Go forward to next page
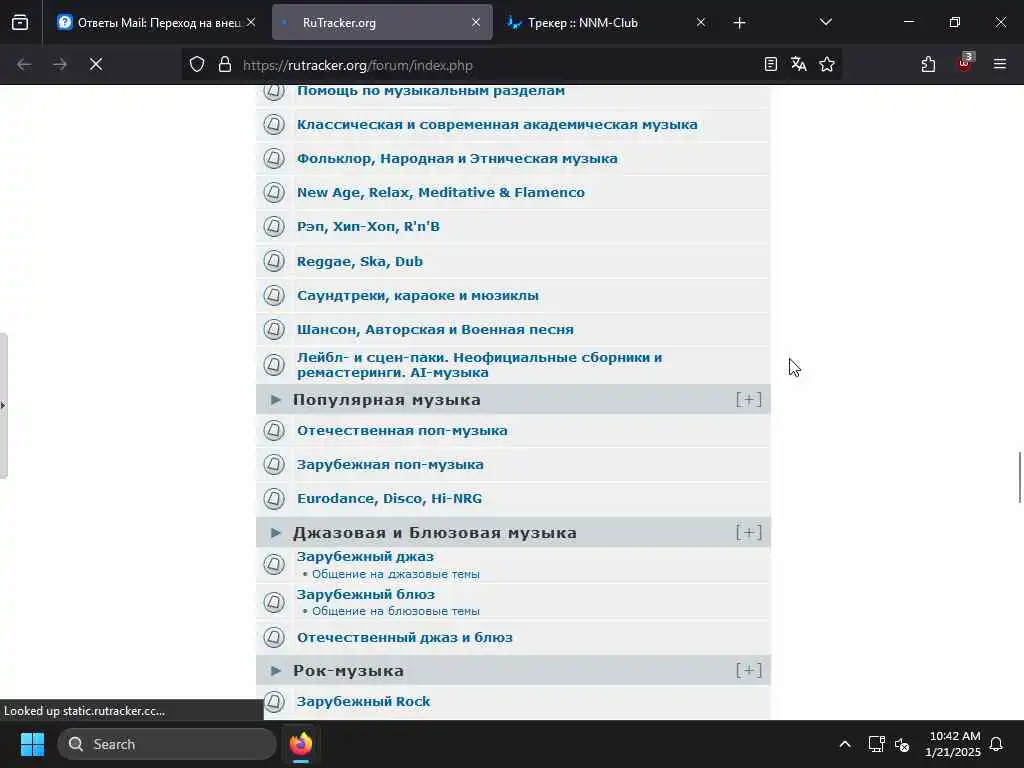1024x768 pixels. (x=60, y=64)
